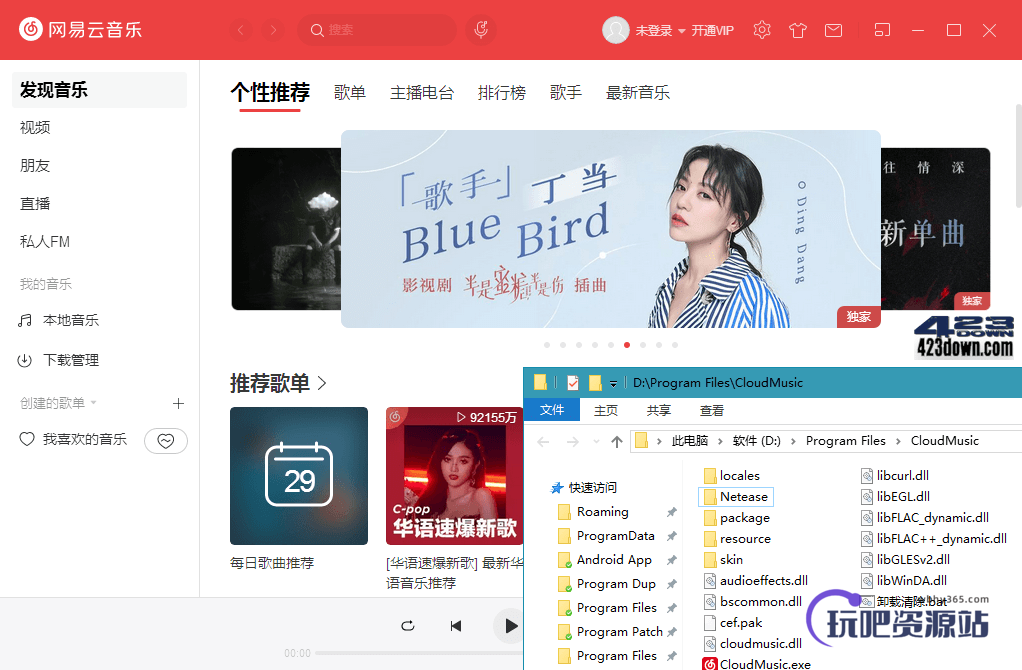Play previous track
Screen dimensions: 1022x670
coord(456,626)
